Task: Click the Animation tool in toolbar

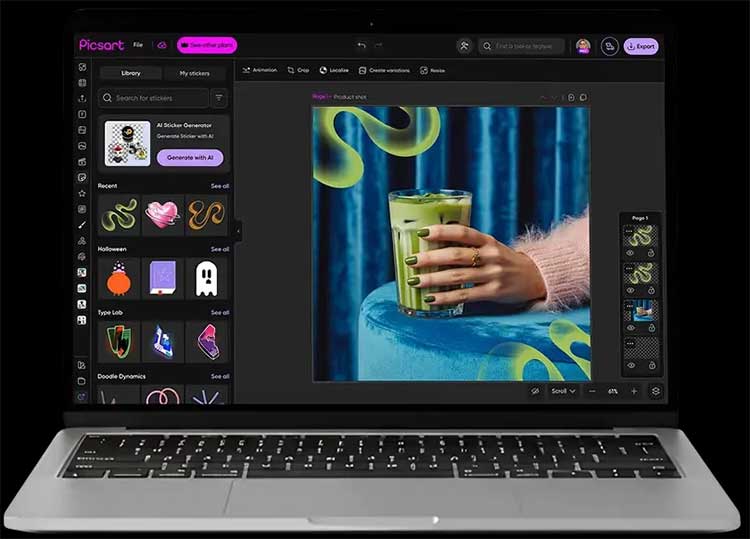Action: pos(260,70)
